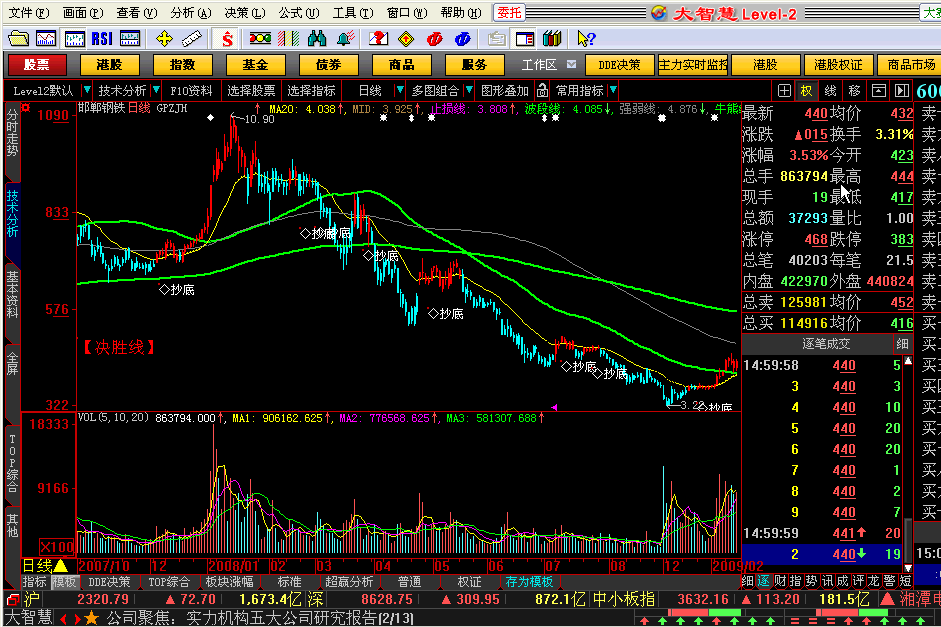Toggle 逐 tick-by-tick view in bottom strip
Viewport: 941px width, 627px height.
pyautogui.click(x=763, y=581)
